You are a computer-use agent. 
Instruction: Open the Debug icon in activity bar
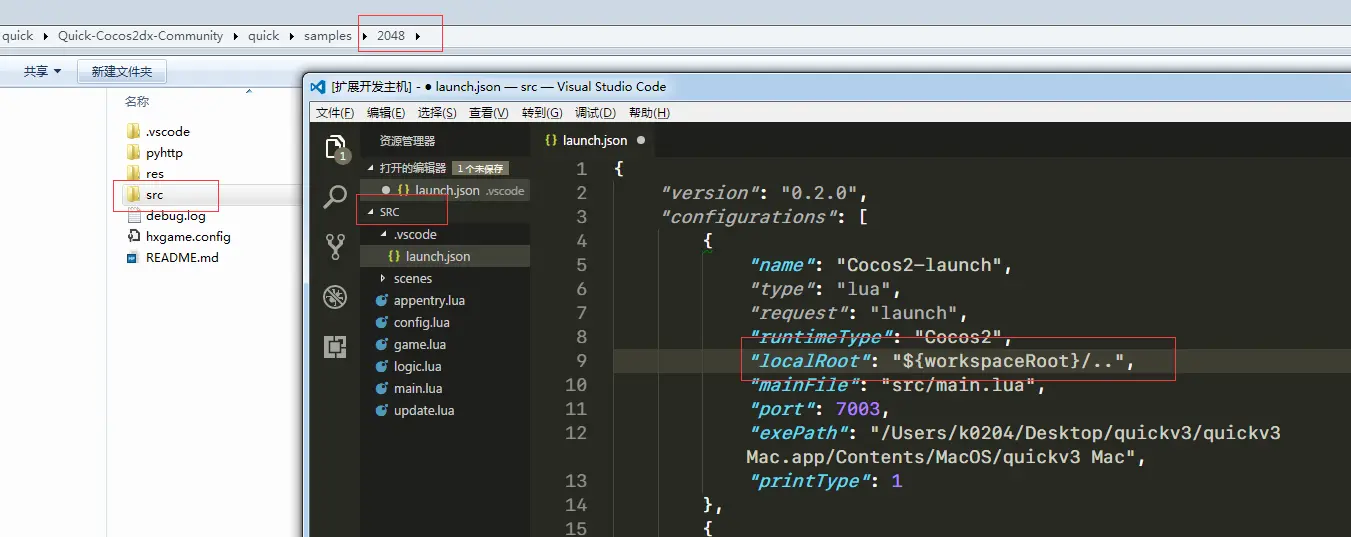[335, 297]
